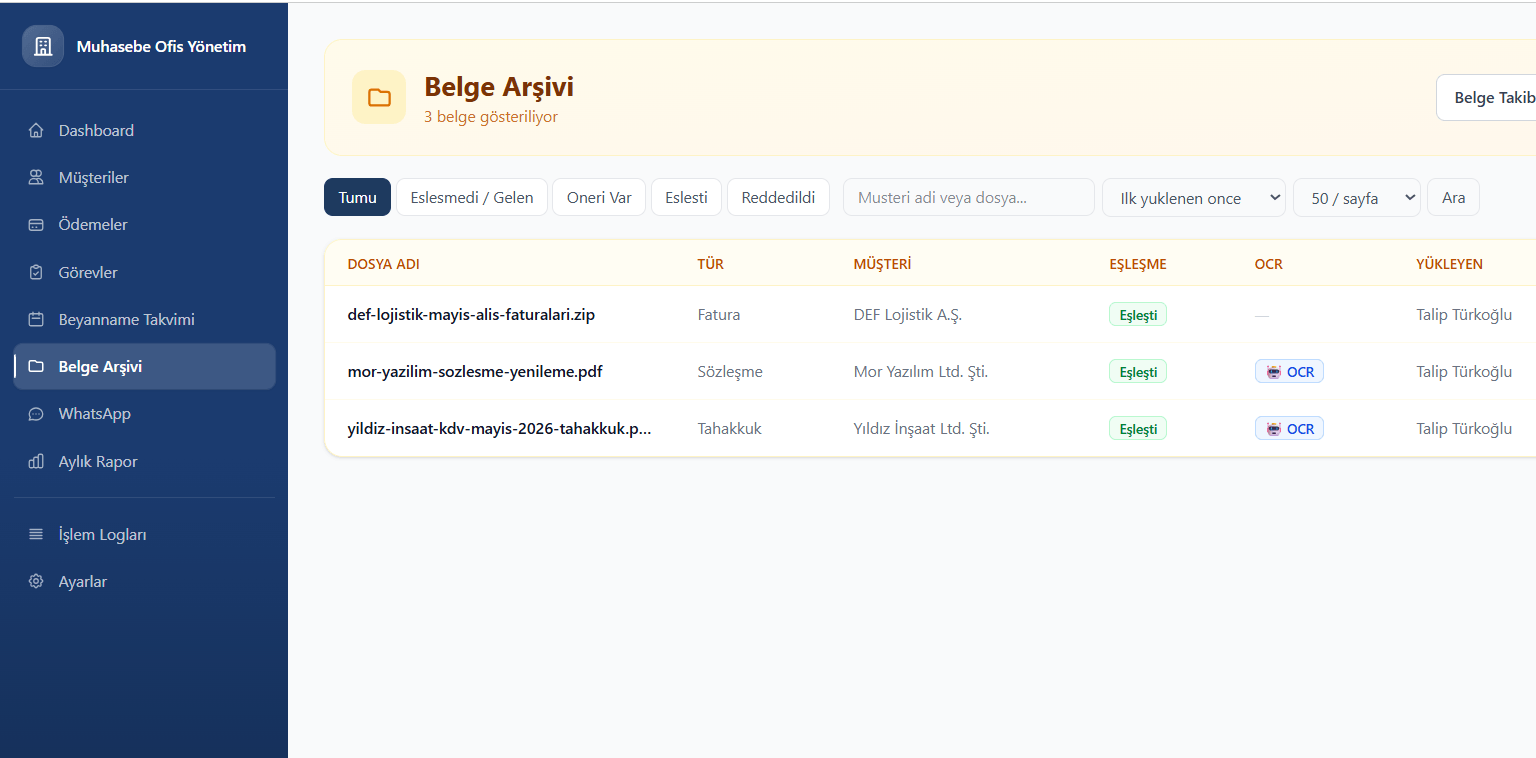Image resolution: width=1536 pixels, height=758 pixels.
Task: Select the Oneri Var filter
Action: click(599, 197)
